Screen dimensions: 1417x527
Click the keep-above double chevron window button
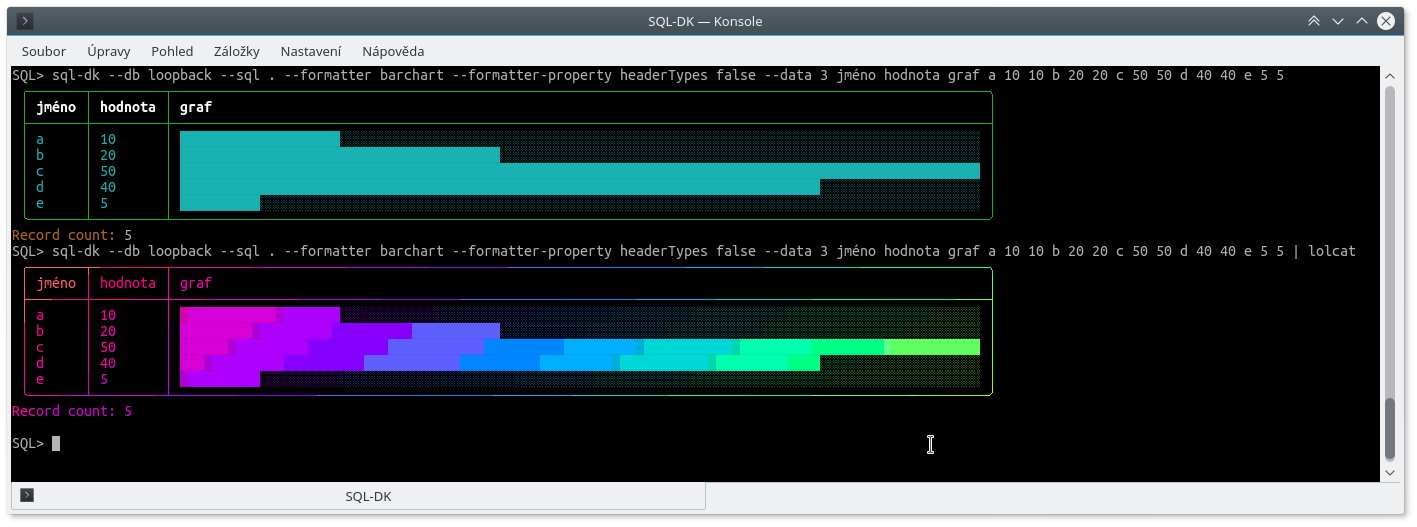click(x=1314, y=21)
